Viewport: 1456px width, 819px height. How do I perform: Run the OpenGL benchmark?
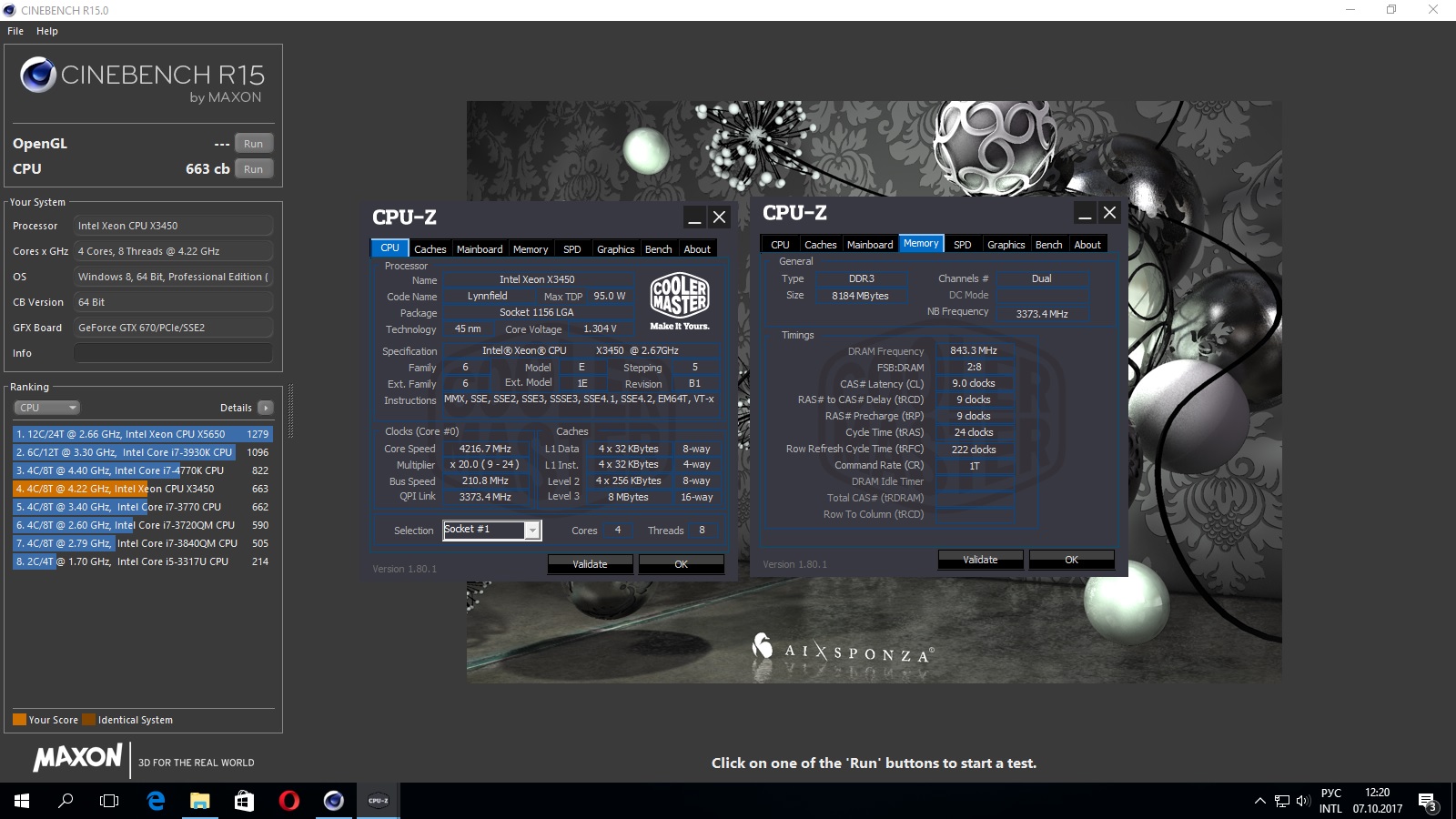tap(254, 144)
